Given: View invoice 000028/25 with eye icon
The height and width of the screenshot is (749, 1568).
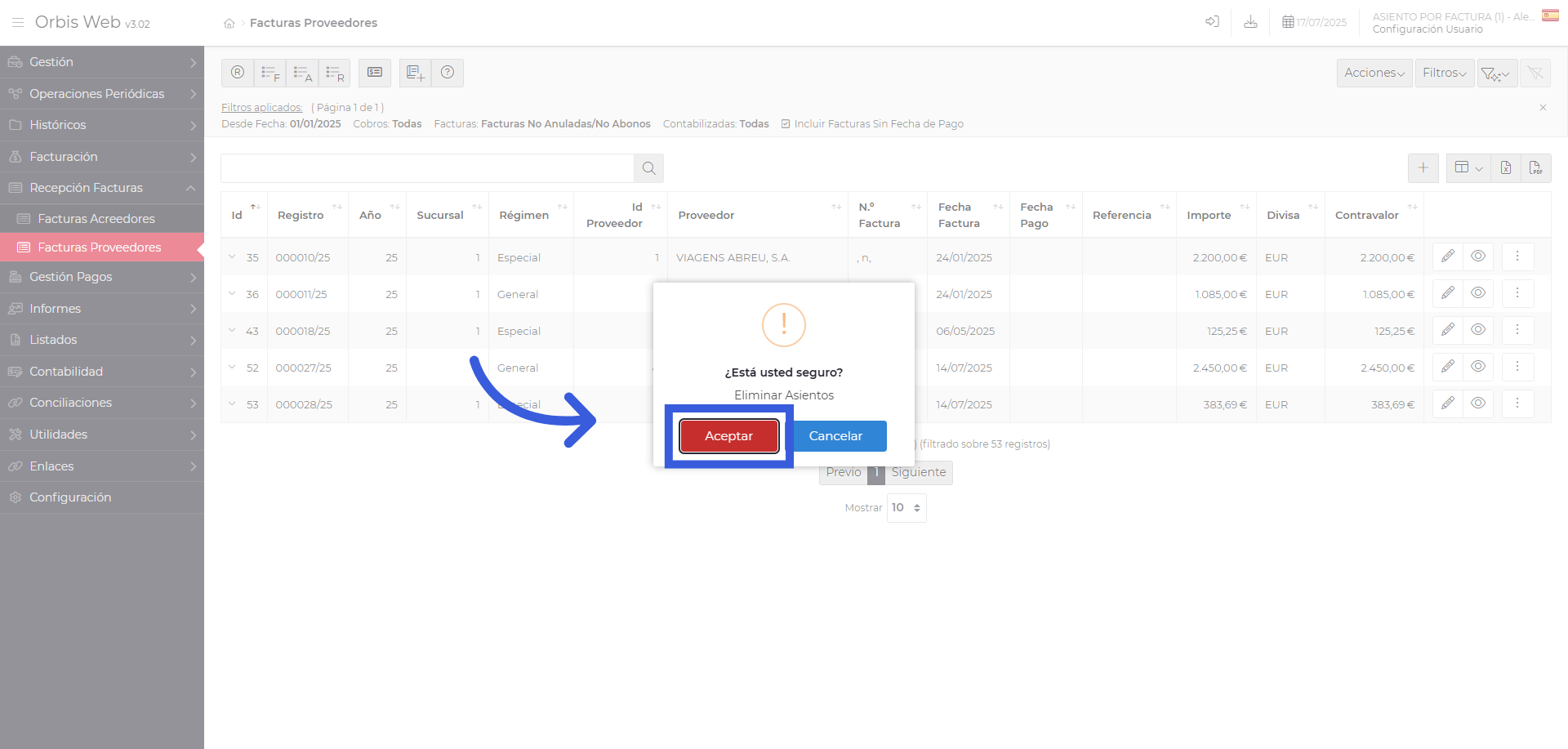Looking at the screenshot, I should pyautogui.click(x=1478, y=403).
